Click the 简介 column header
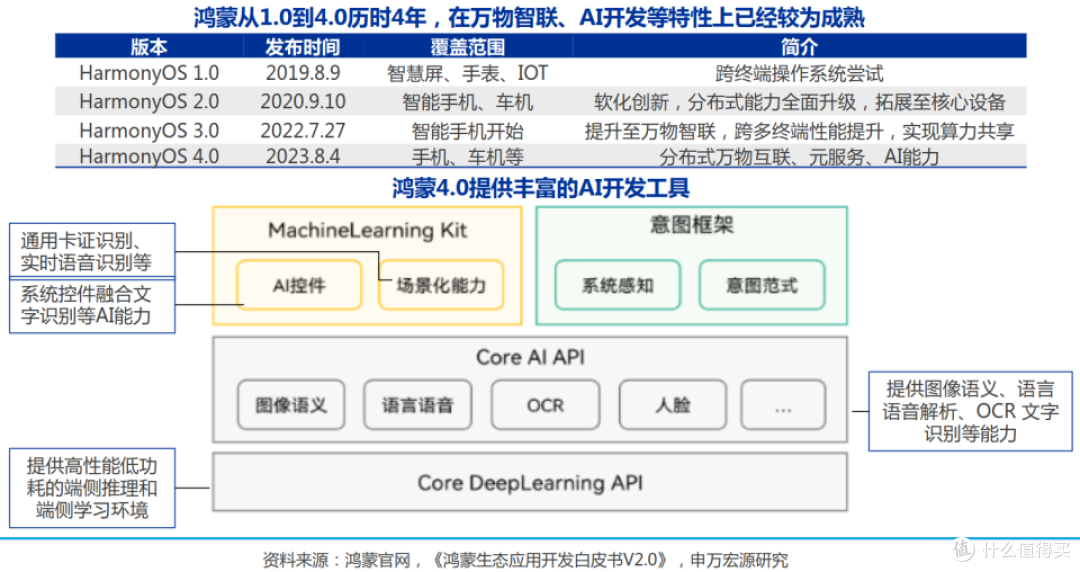The height and width of the screenshot is (572, 1080). pos(799,47)
